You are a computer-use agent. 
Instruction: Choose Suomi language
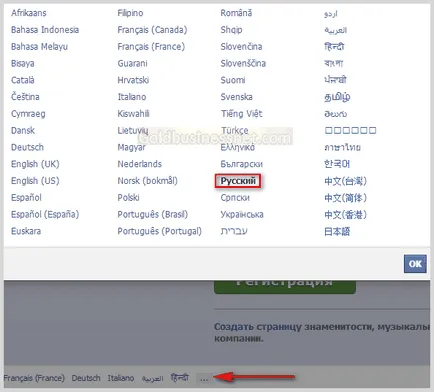[x=233, y=80]
